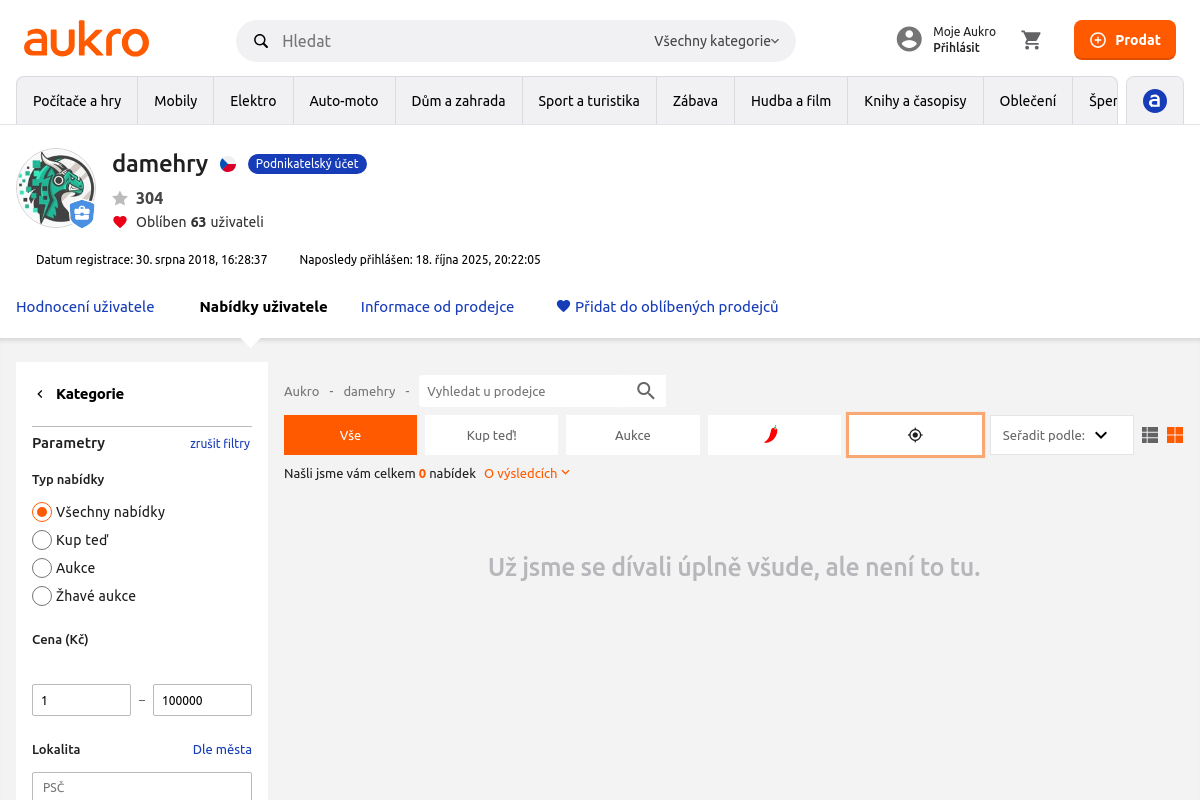The width and height of the screenshot is (1200, 800).
Task: Expand the O výsledcích details
Action: [x=527, y=473]
